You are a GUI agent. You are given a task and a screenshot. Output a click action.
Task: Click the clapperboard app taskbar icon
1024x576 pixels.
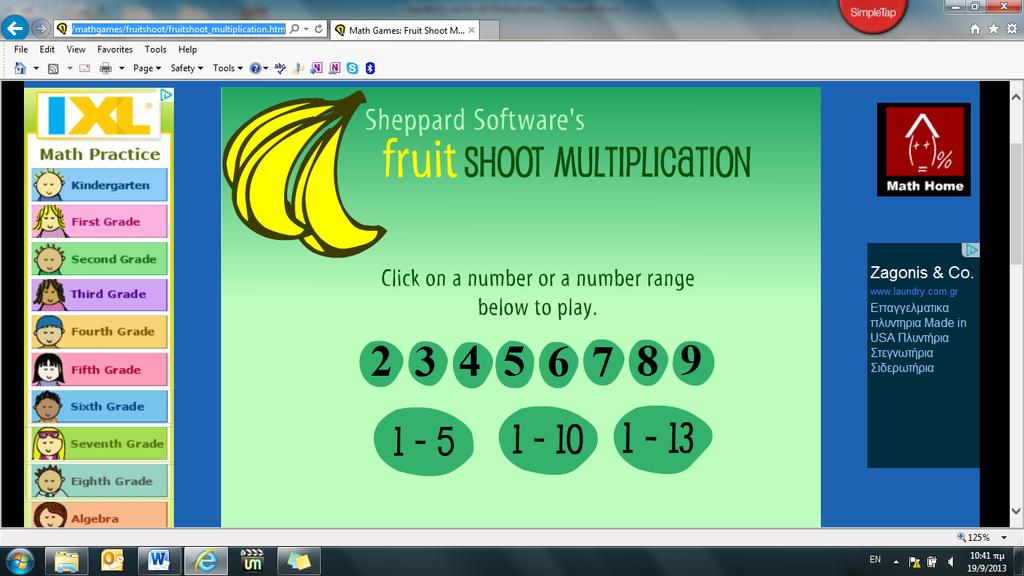point(252,561)
